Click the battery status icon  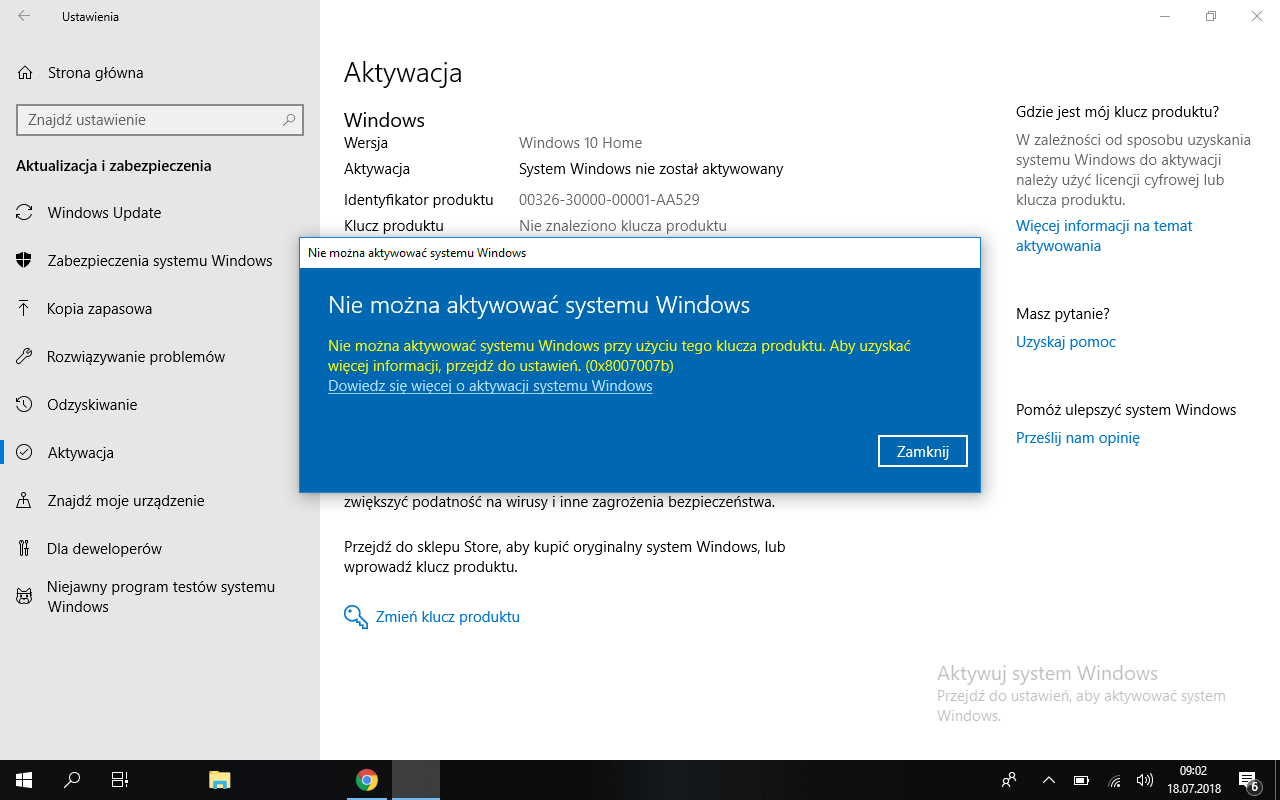coord(1081,780)
